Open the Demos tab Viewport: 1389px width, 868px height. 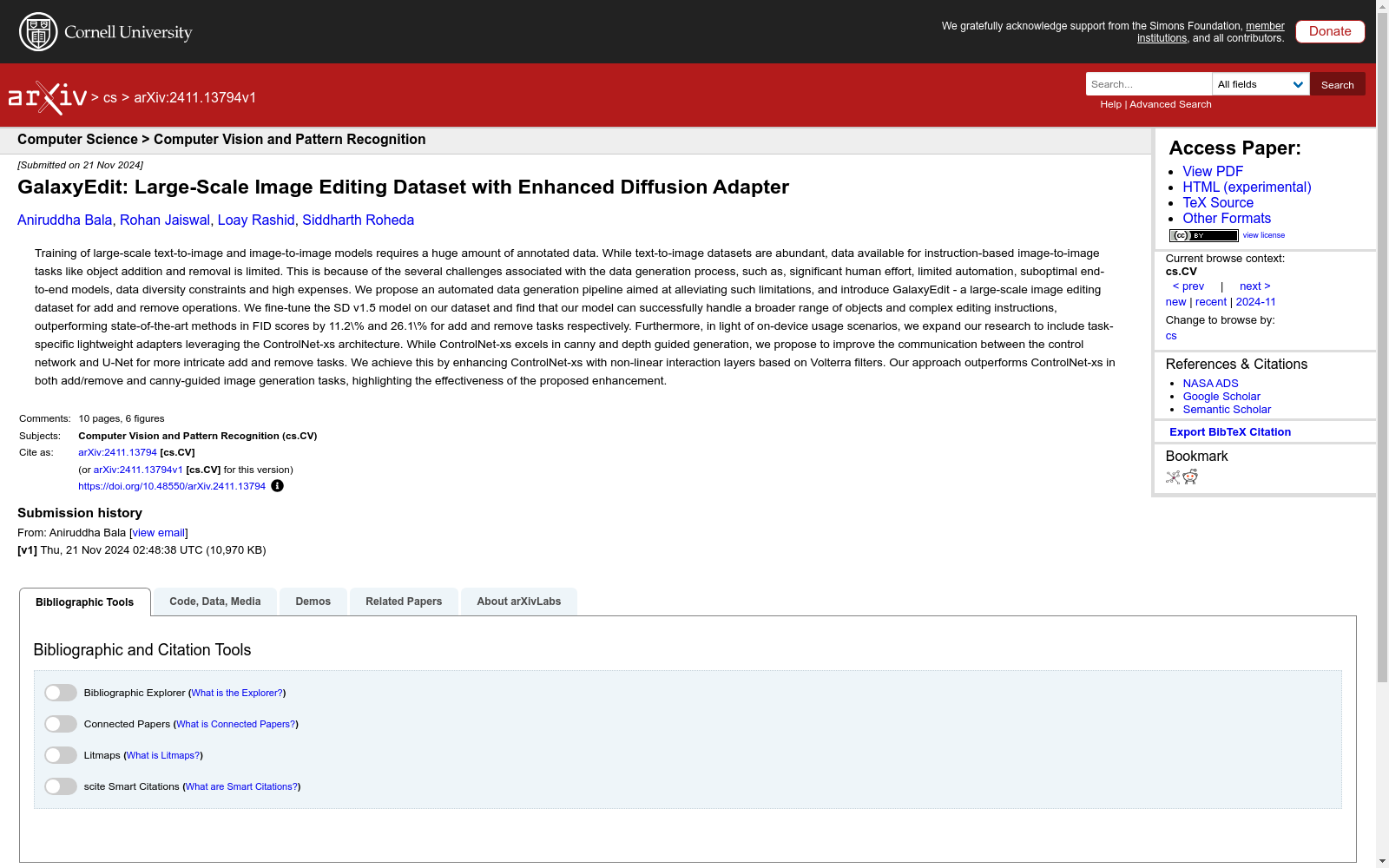(313, 602)
